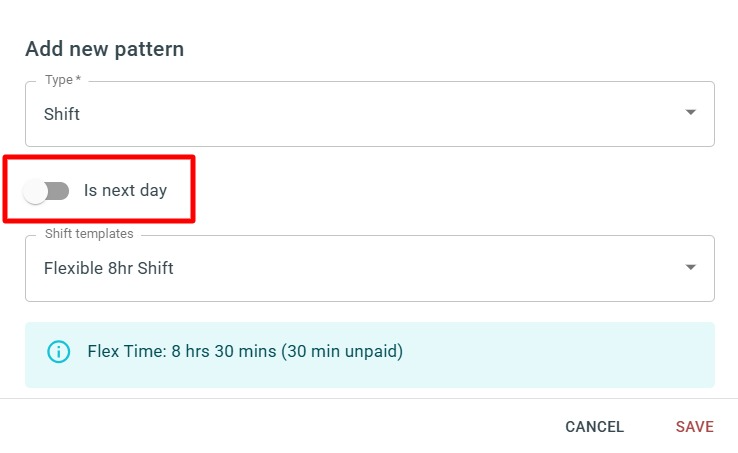Click the gray track of next-day switch
The image size is (738, 453).
(59, 191)
